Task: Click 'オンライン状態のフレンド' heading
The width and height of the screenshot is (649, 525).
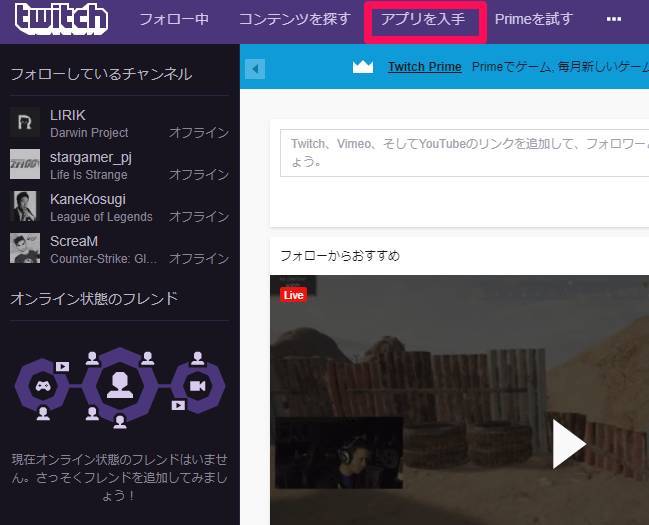Action: pos(94,299)
